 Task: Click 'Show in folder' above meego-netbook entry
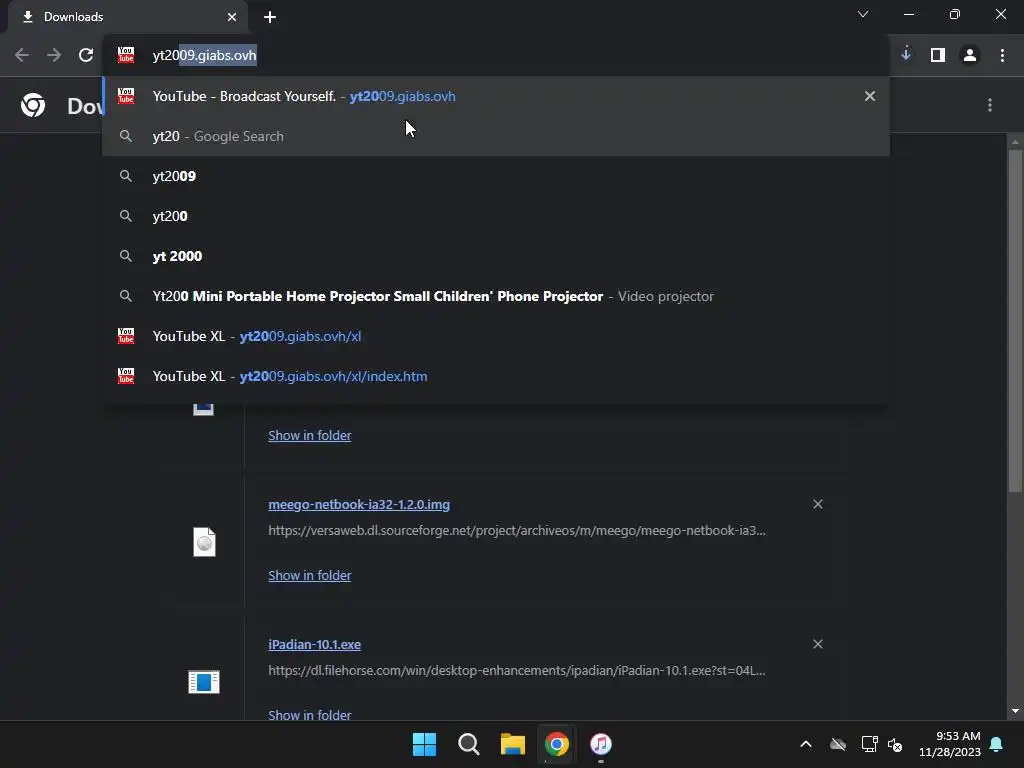pyautogui.click(x=310, y=436)
